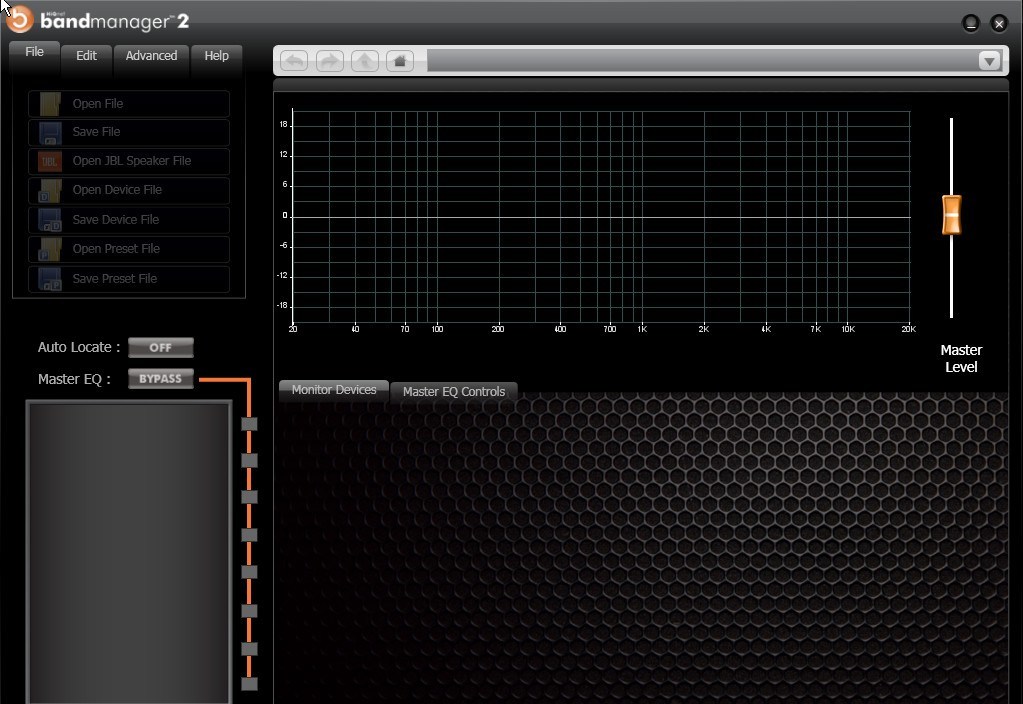The image size is (1023, 704).
Task: Switch to the Master EQ Controls tab
Action: (x=453, y=392)
